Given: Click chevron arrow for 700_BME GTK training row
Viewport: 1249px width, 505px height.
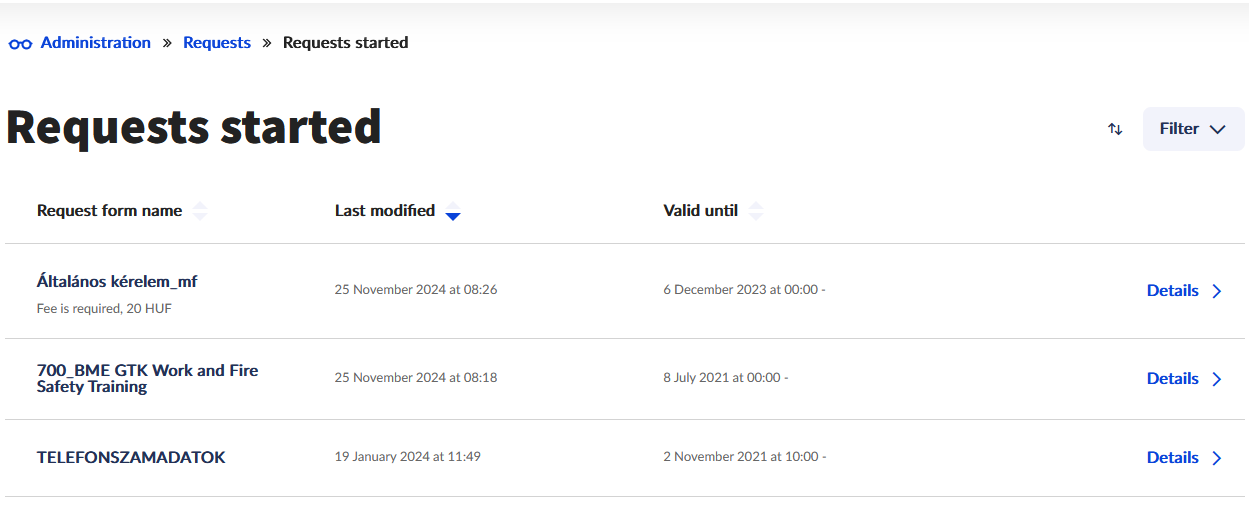Looking at the screenshot, I should click(x=1217, y=379).
